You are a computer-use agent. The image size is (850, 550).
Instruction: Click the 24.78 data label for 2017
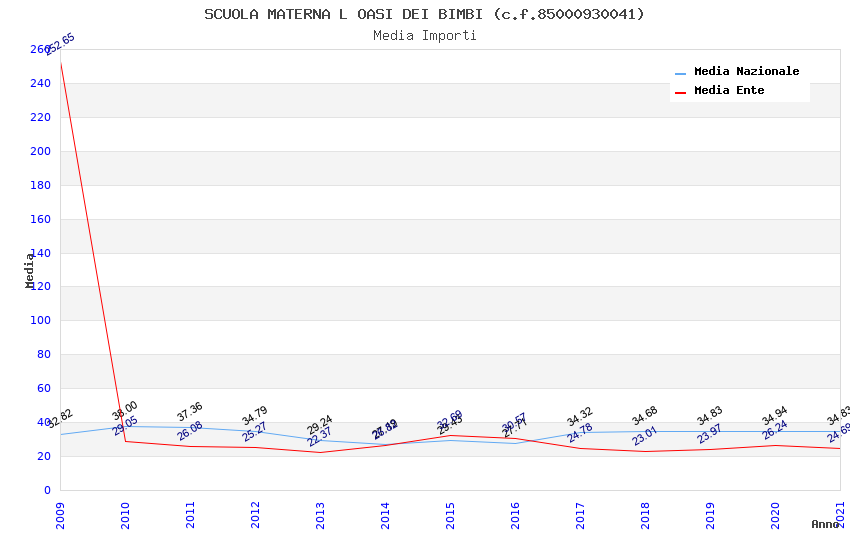(580, 432)
